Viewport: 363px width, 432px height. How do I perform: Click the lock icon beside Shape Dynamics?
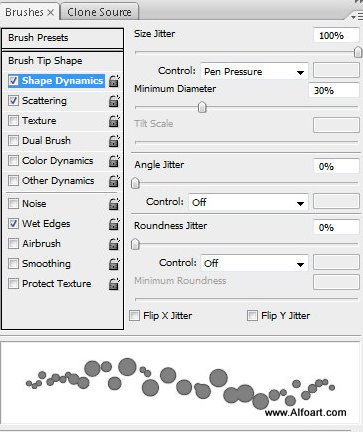pos(114,81)
